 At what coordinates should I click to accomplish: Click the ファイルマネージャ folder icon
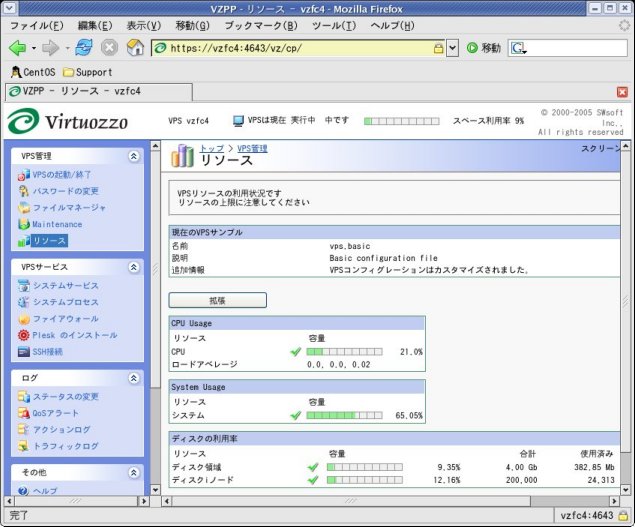[24, 208]
